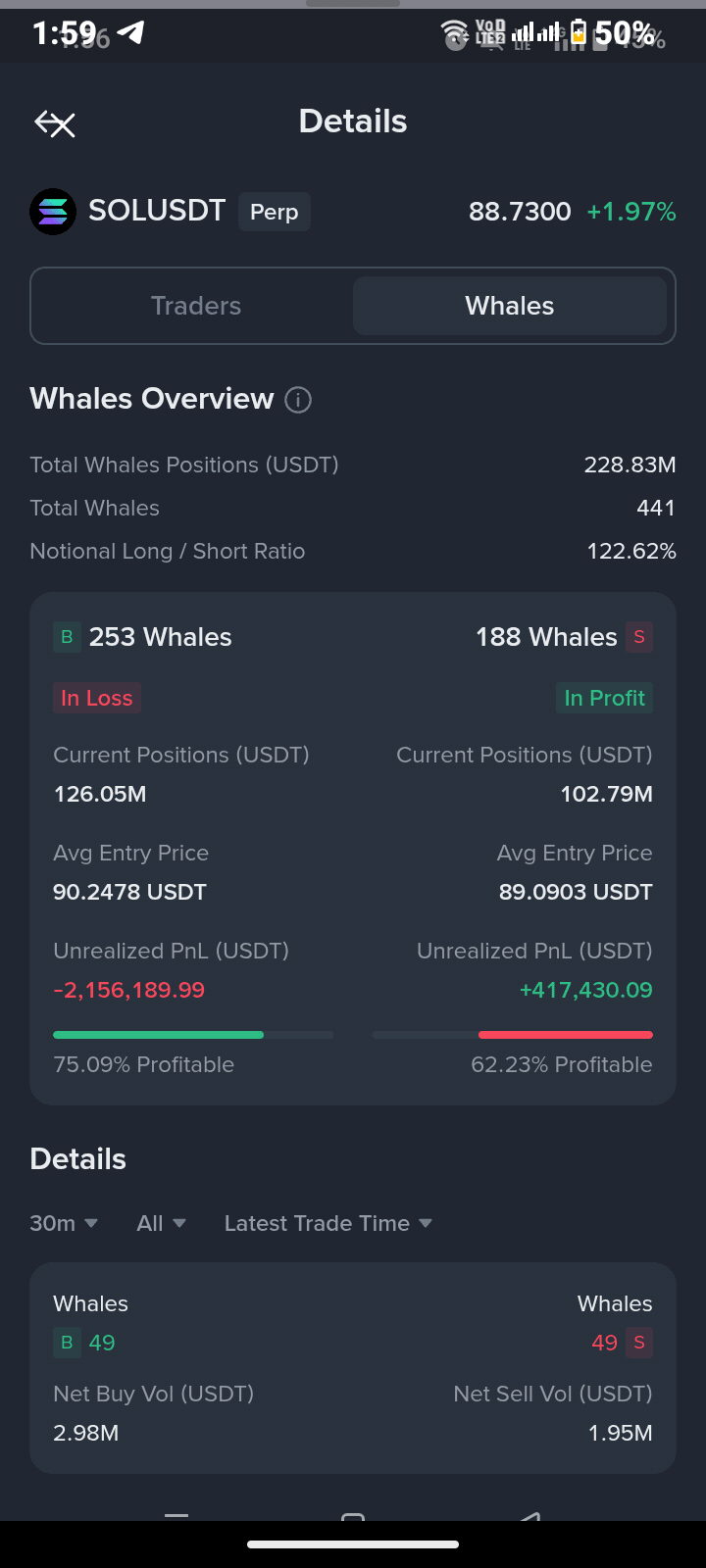Image resolution: width=706 pixels, height=1568 pixels.
Task: Tap the S badge next to 49 sellers
Action: click(x=639, y=1343)
